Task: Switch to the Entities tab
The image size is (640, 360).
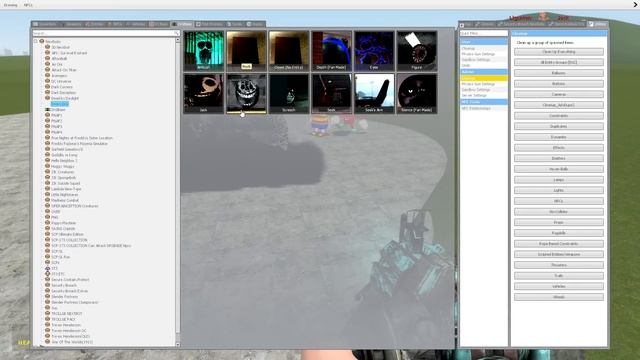Action: pos(95,24)
